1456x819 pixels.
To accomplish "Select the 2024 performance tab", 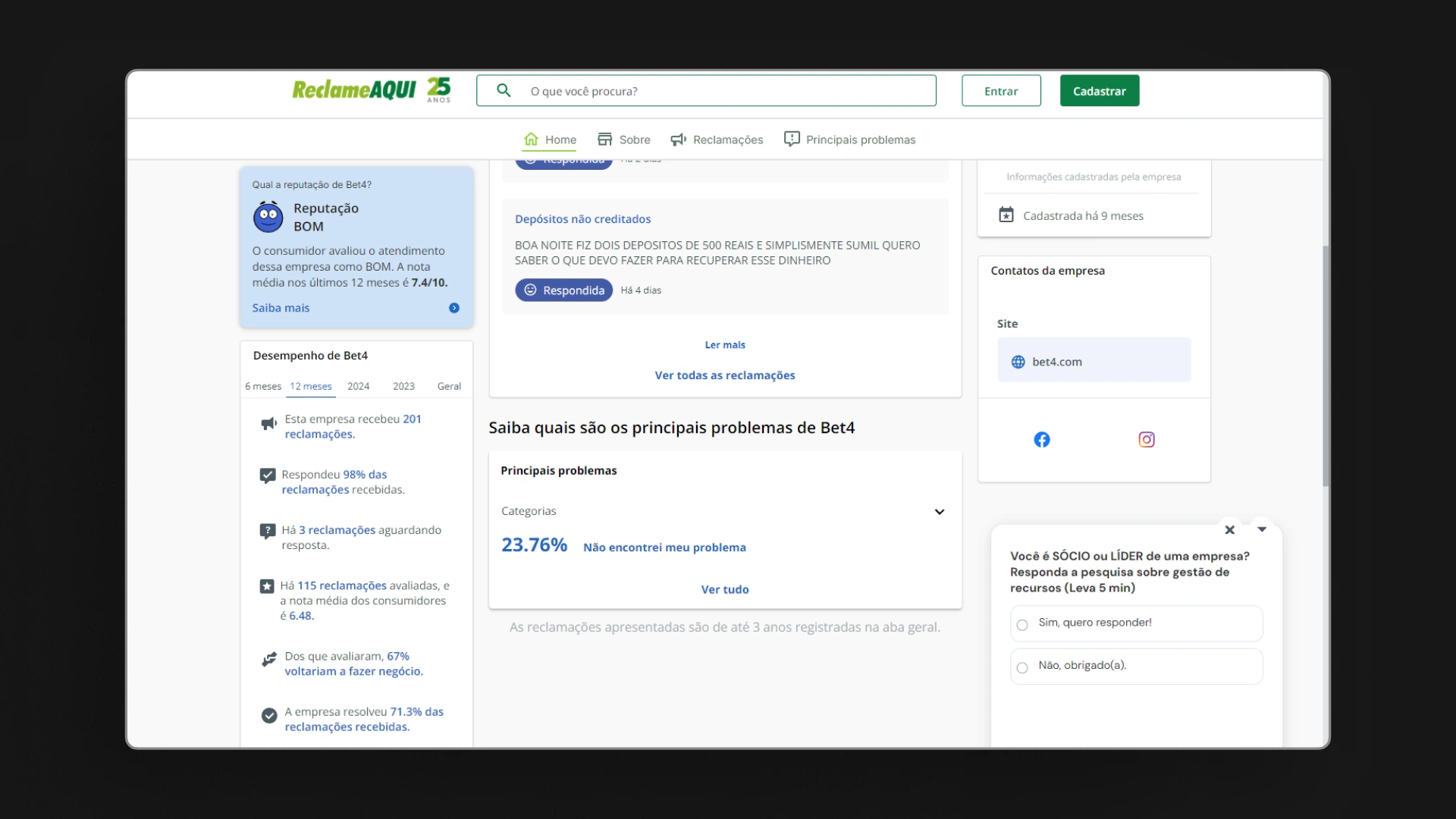I will (359, 387).
